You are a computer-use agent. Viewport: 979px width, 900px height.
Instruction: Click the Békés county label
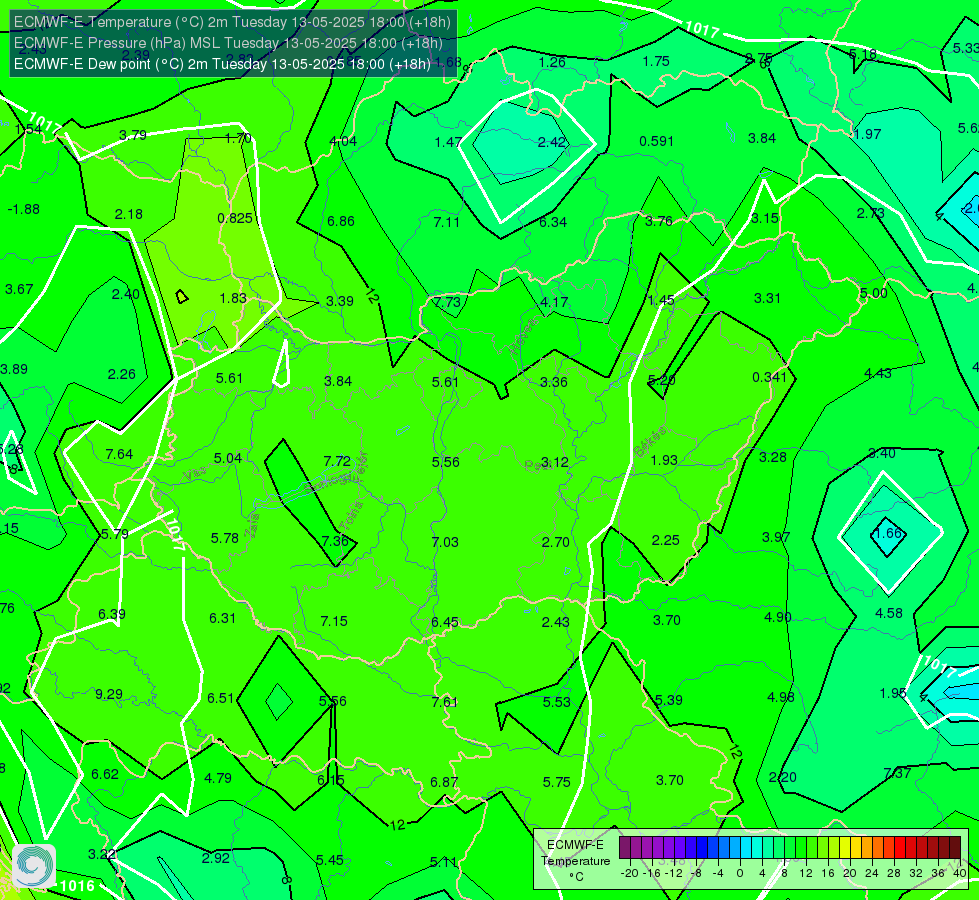(x=649, y=442)
